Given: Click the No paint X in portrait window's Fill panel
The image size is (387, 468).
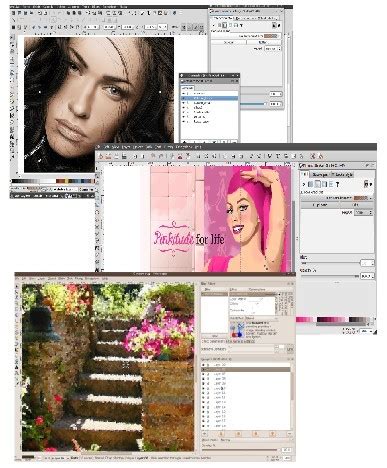Looking at the screenshot, I should pyautogui.click(x=215, y=25).
